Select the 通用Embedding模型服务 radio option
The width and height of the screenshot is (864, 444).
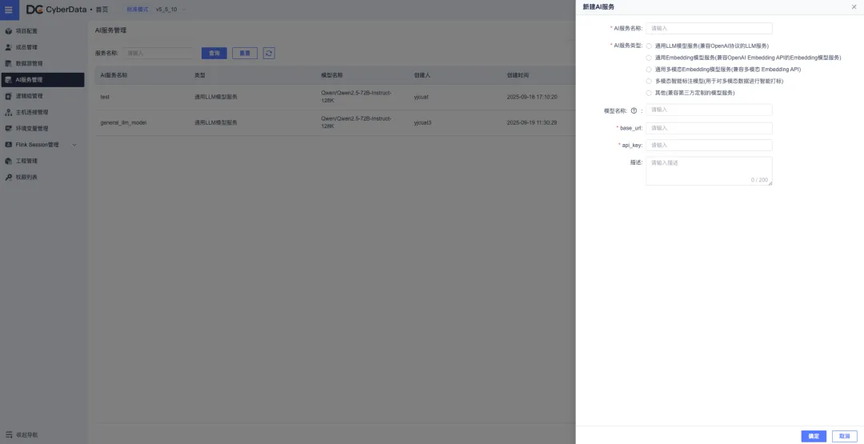pos(649,58)
